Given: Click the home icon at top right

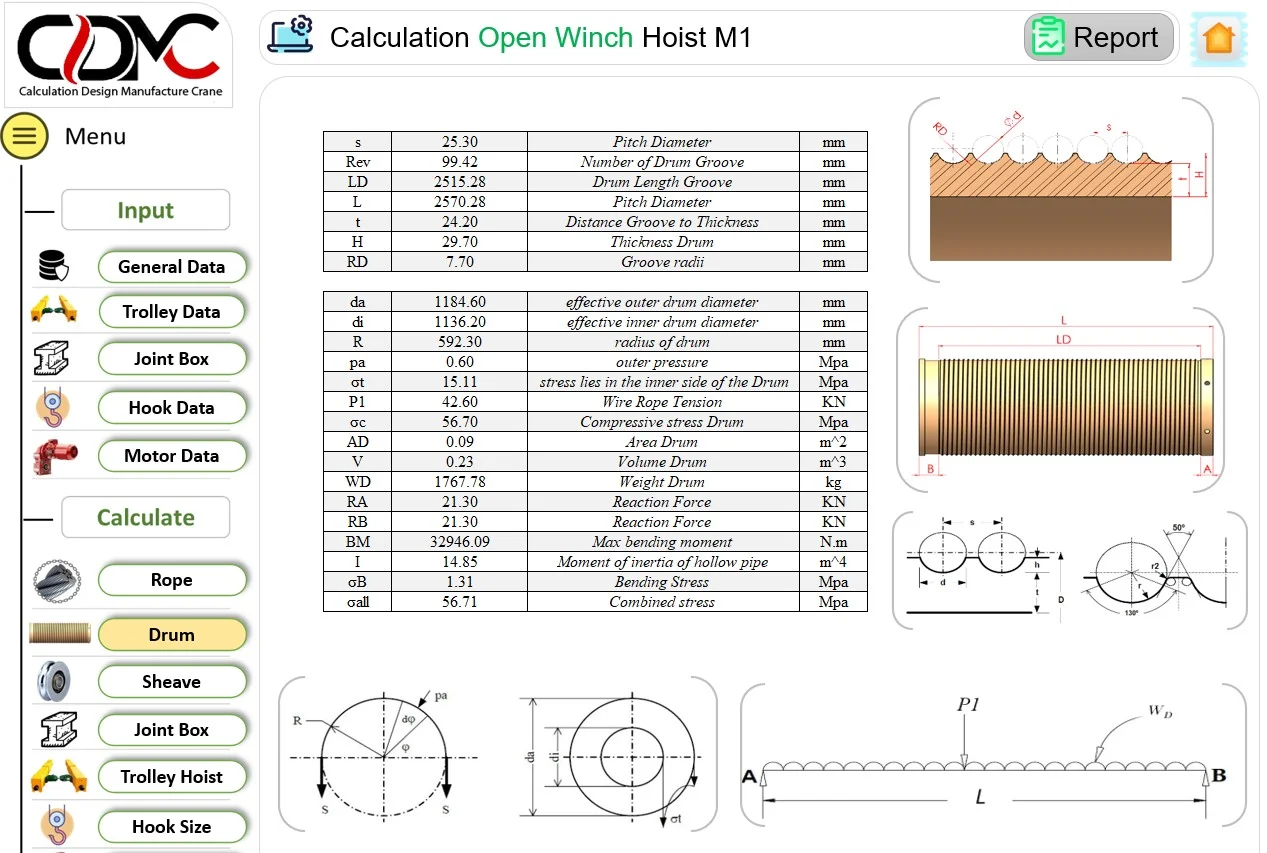Looking at the screenshot, I should [x=1219, y=39].
